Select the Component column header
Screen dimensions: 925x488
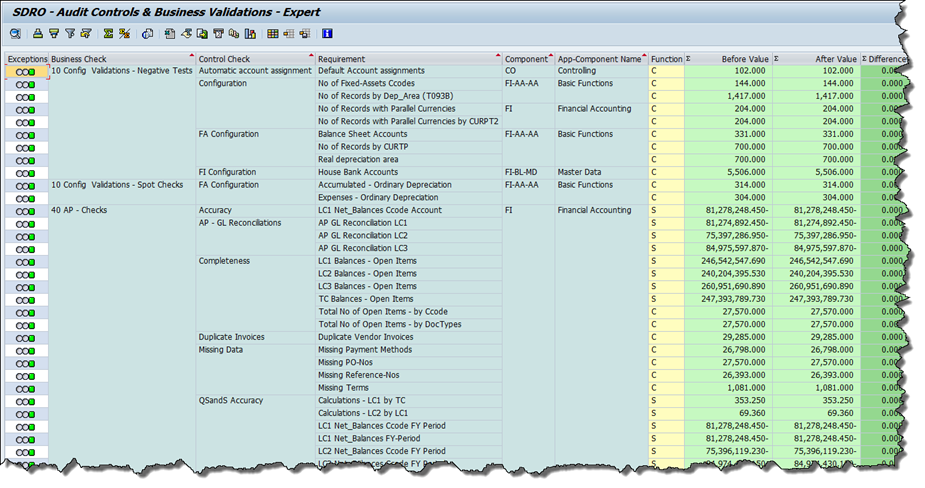point(529,59)
